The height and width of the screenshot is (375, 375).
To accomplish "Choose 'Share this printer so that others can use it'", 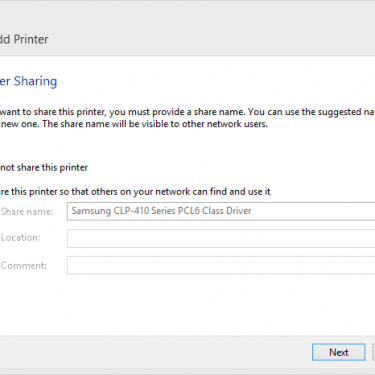I will tap(135, 192).
